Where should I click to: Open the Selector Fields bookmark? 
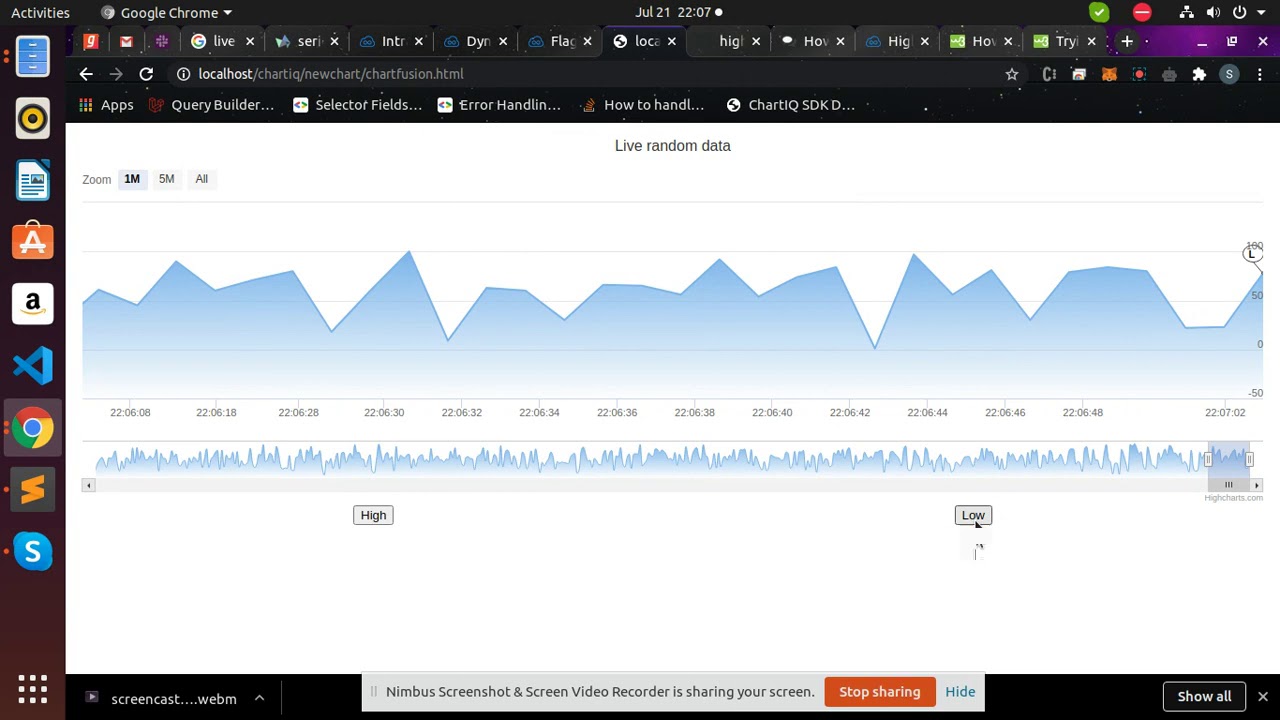(357, 105)
